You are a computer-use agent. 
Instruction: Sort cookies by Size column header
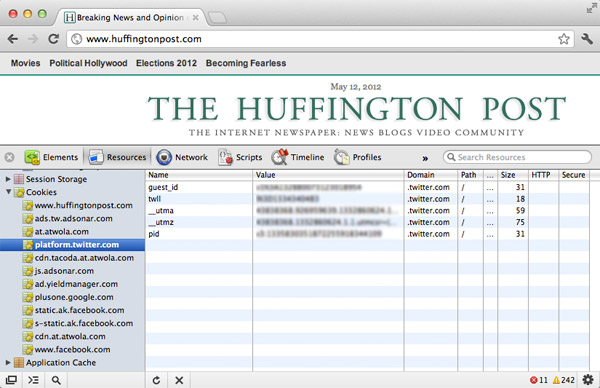pos(513,175)
